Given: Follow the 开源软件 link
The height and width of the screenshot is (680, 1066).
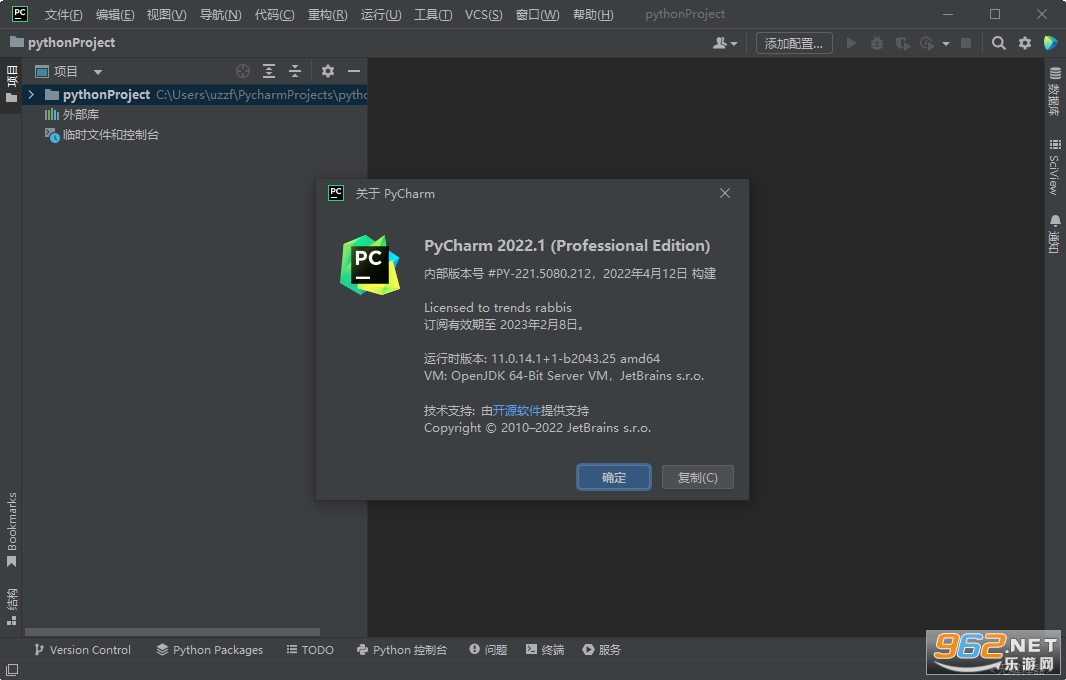Looking at the screenshot, I should [517, 411].
